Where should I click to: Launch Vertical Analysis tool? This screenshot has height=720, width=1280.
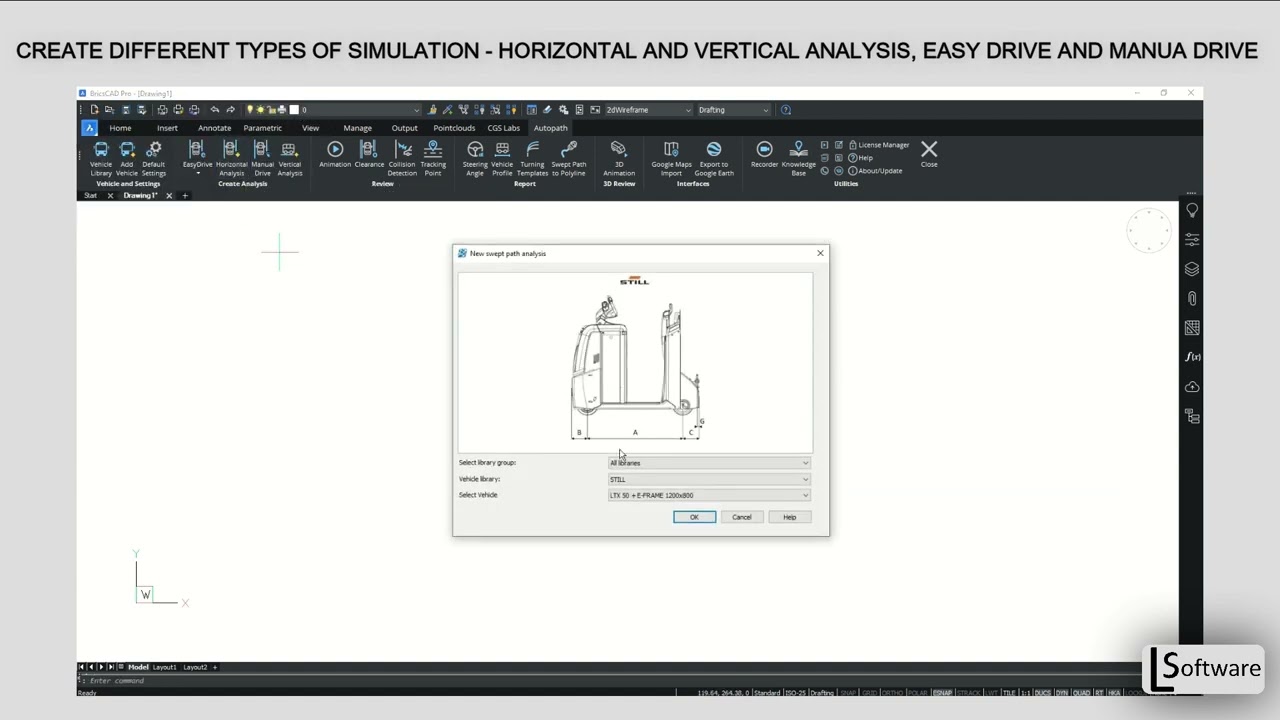(x=290, y=158)
